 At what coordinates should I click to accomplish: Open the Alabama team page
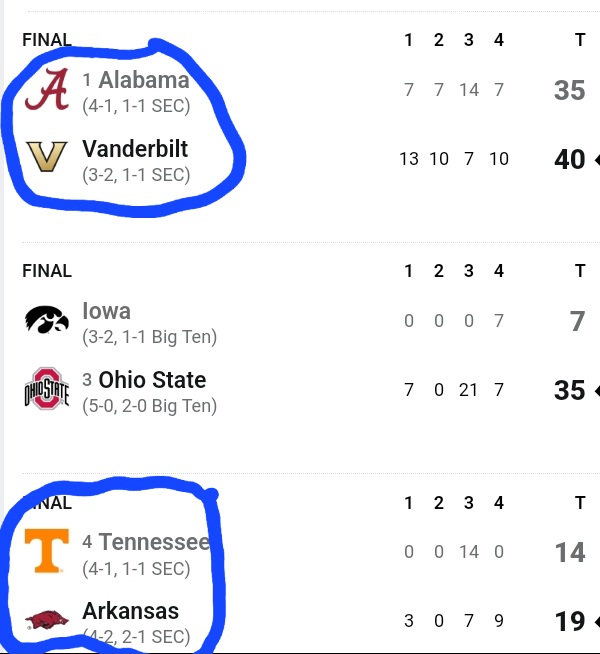tap(143, 80)
